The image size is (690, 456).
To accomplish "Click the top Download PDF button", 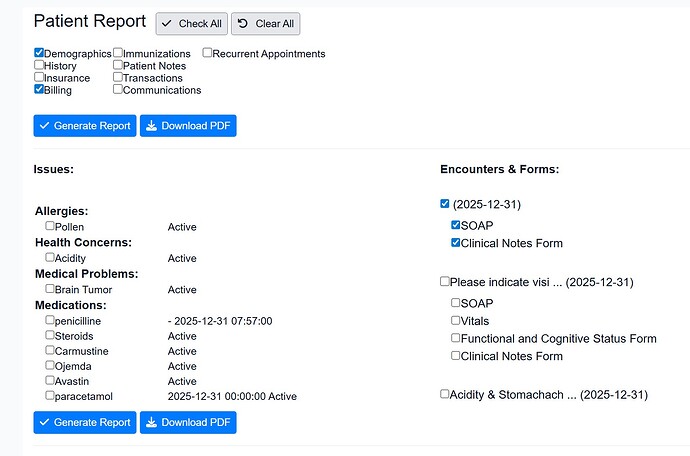I will point(188,126).
